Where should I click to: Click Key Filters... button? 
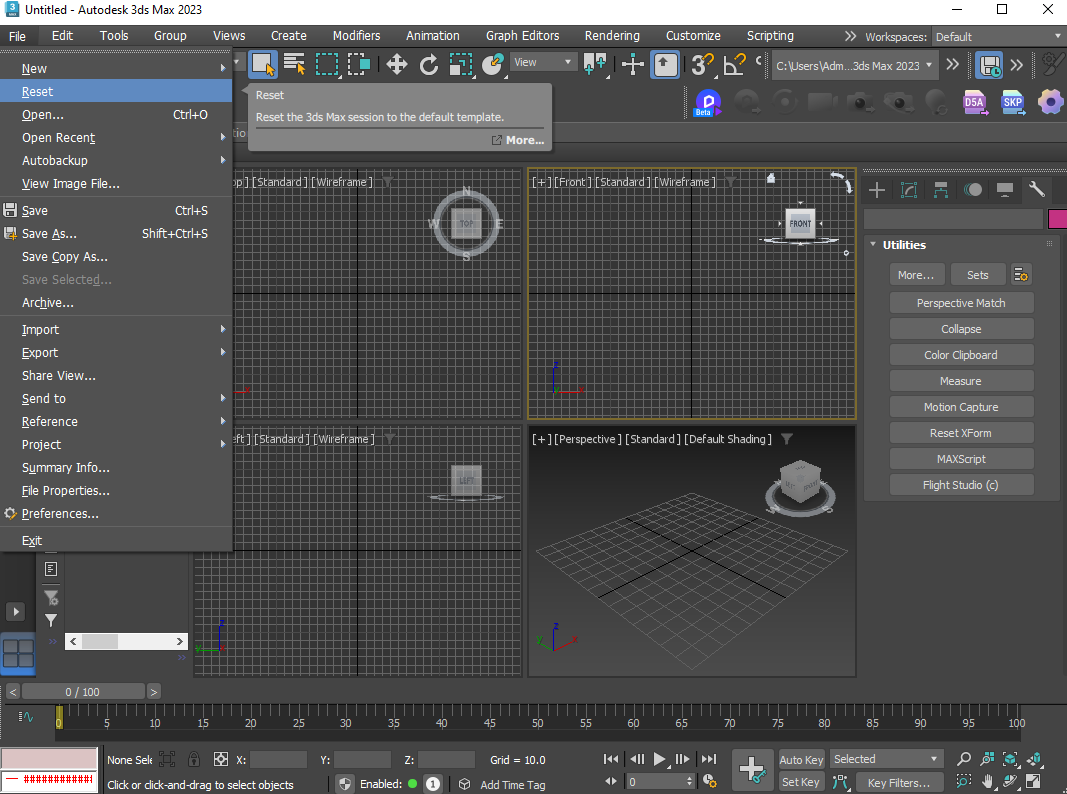(898, 782)
